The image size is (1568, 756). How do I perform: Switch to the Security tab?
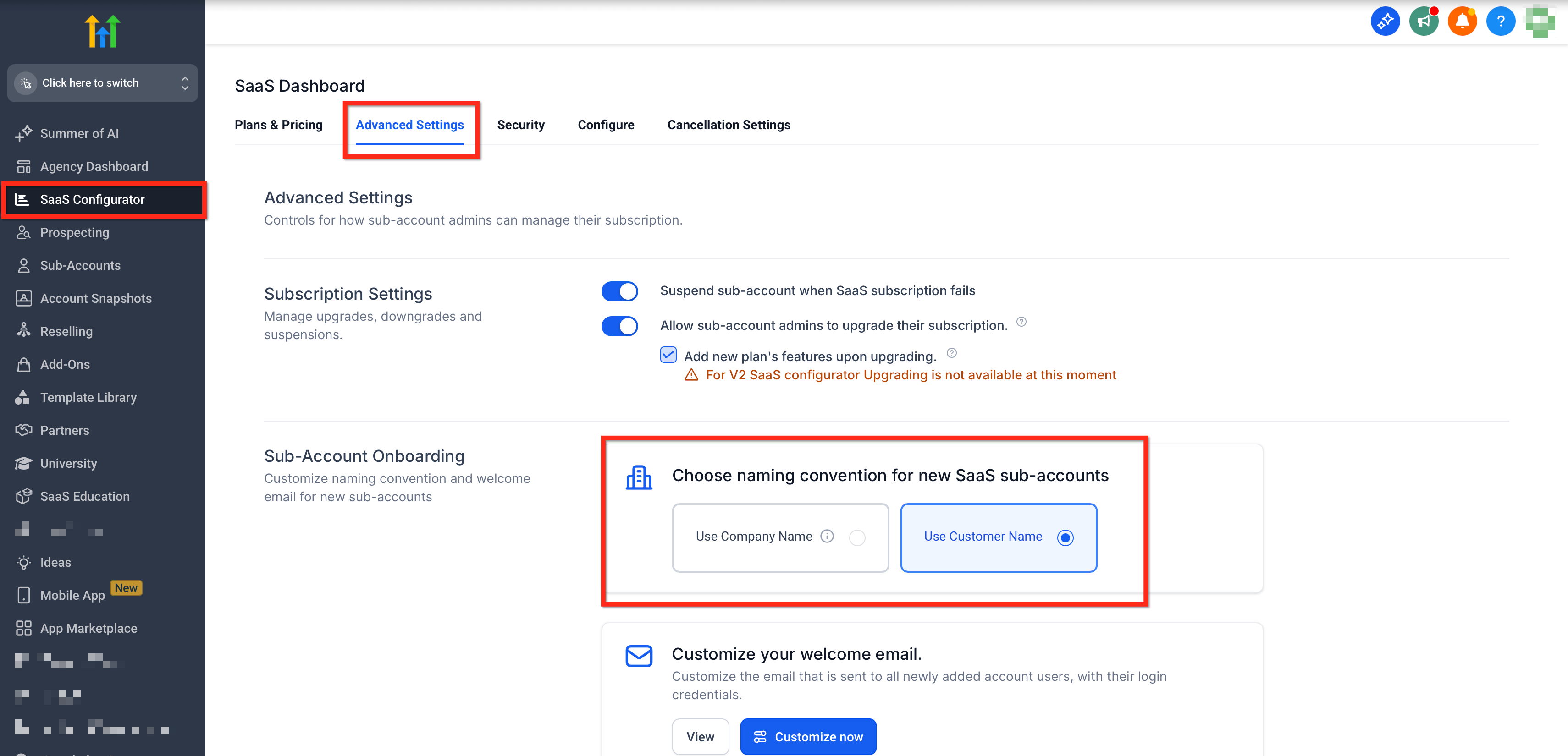520,125
